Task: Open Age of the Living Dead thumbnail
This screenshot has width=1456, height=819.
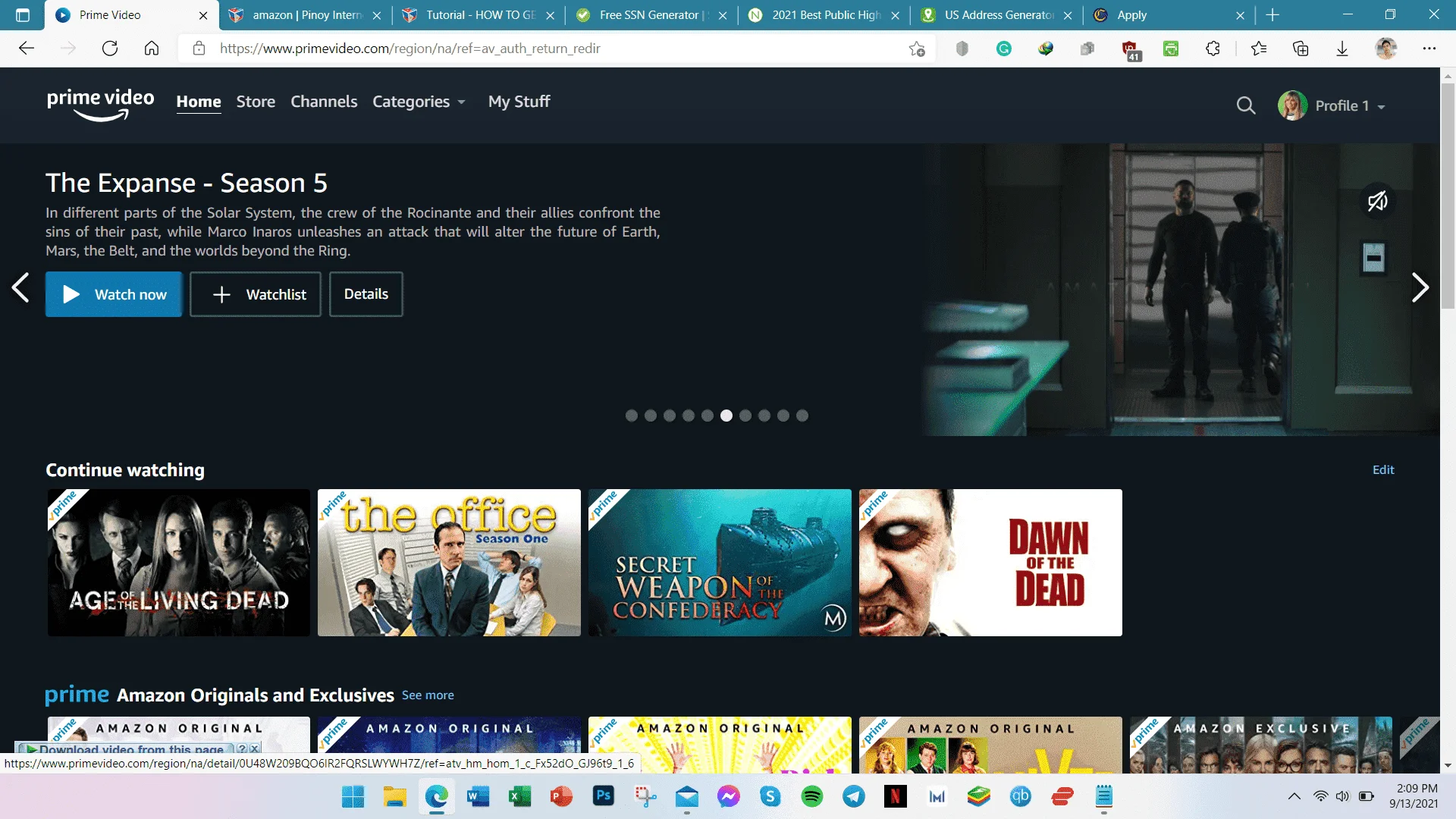Action: coord(179,563)
